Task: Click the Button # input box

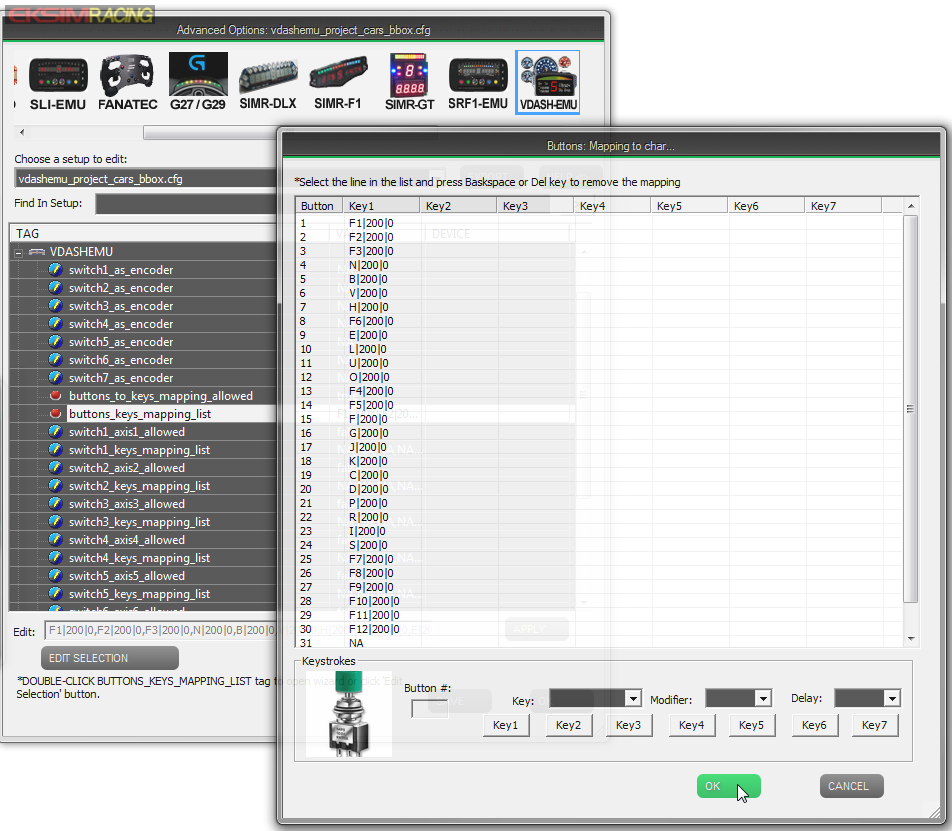Action: (429, 709)
